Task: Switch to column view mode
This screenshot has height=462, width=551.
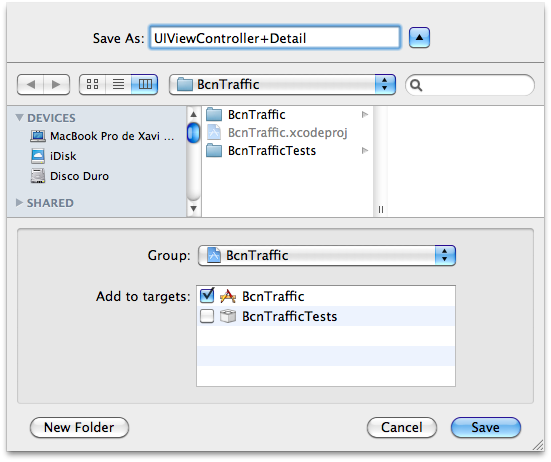Action: click(145, 84)
